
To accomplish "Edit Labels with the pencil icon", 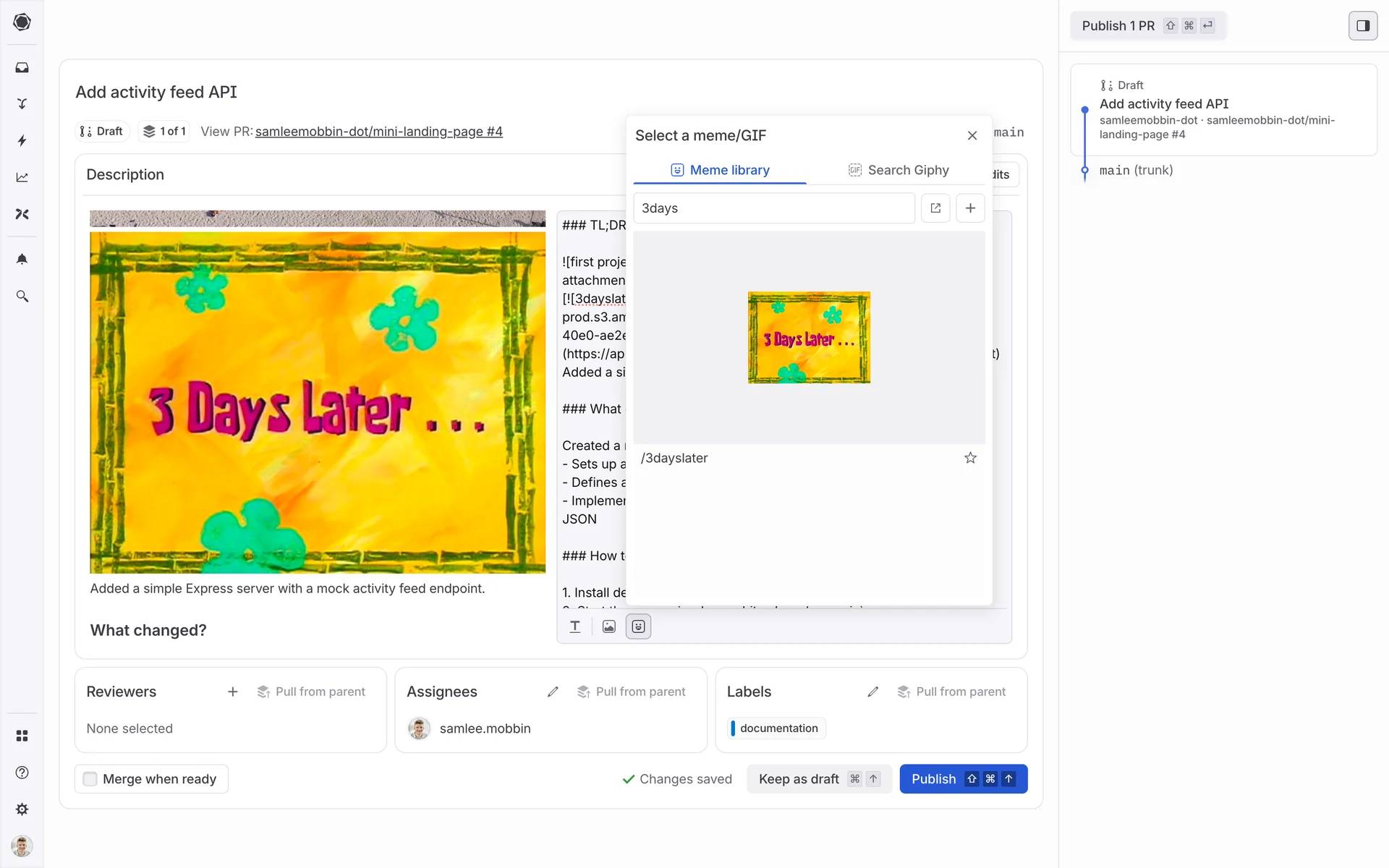I will [872, 692].
